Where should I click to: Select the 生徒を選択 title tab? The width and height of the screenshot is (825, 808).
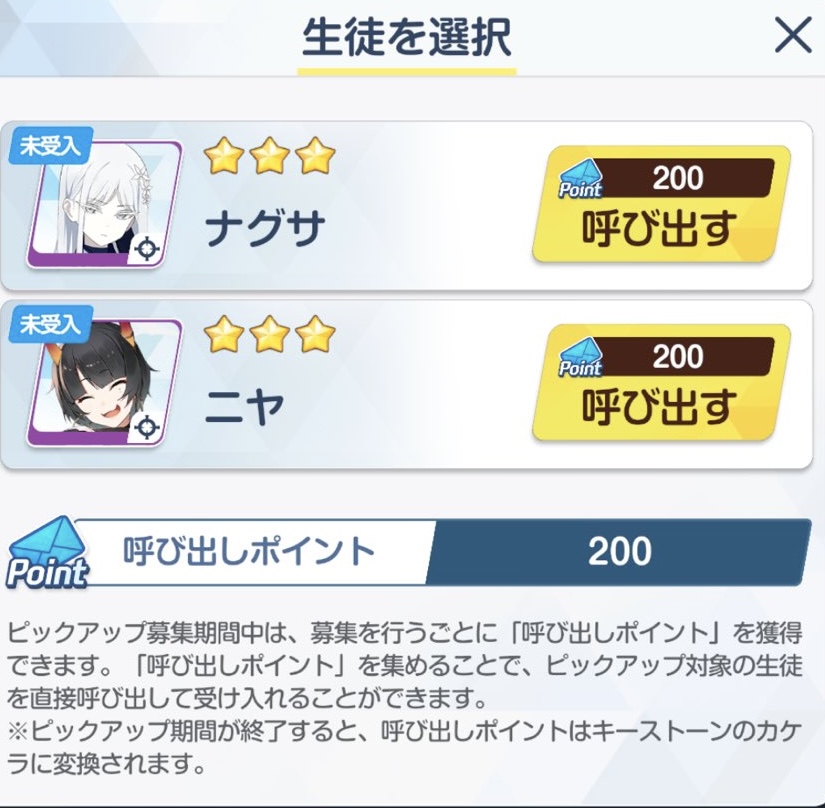[407, 39]
